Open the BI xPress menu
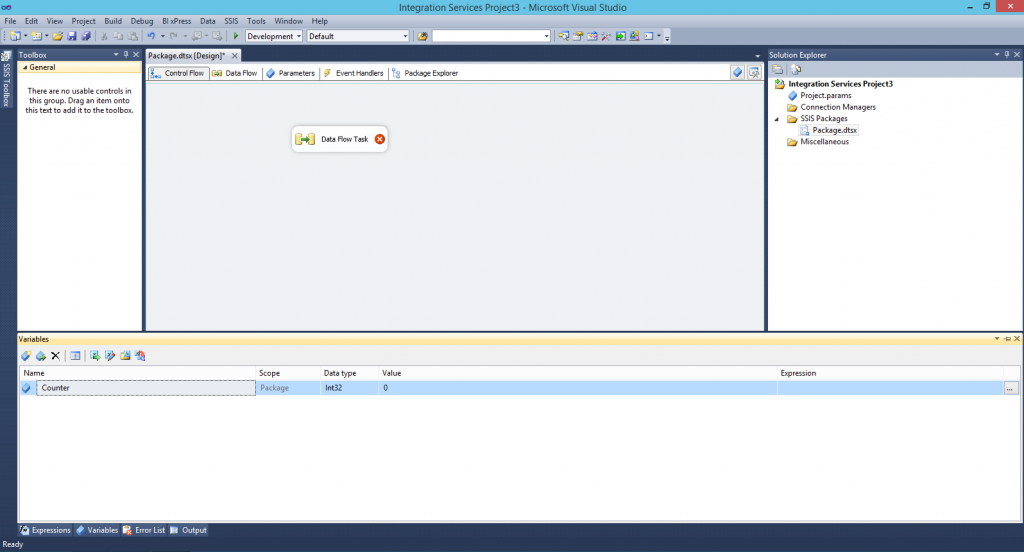1024x552 pixels. point(176,21)
